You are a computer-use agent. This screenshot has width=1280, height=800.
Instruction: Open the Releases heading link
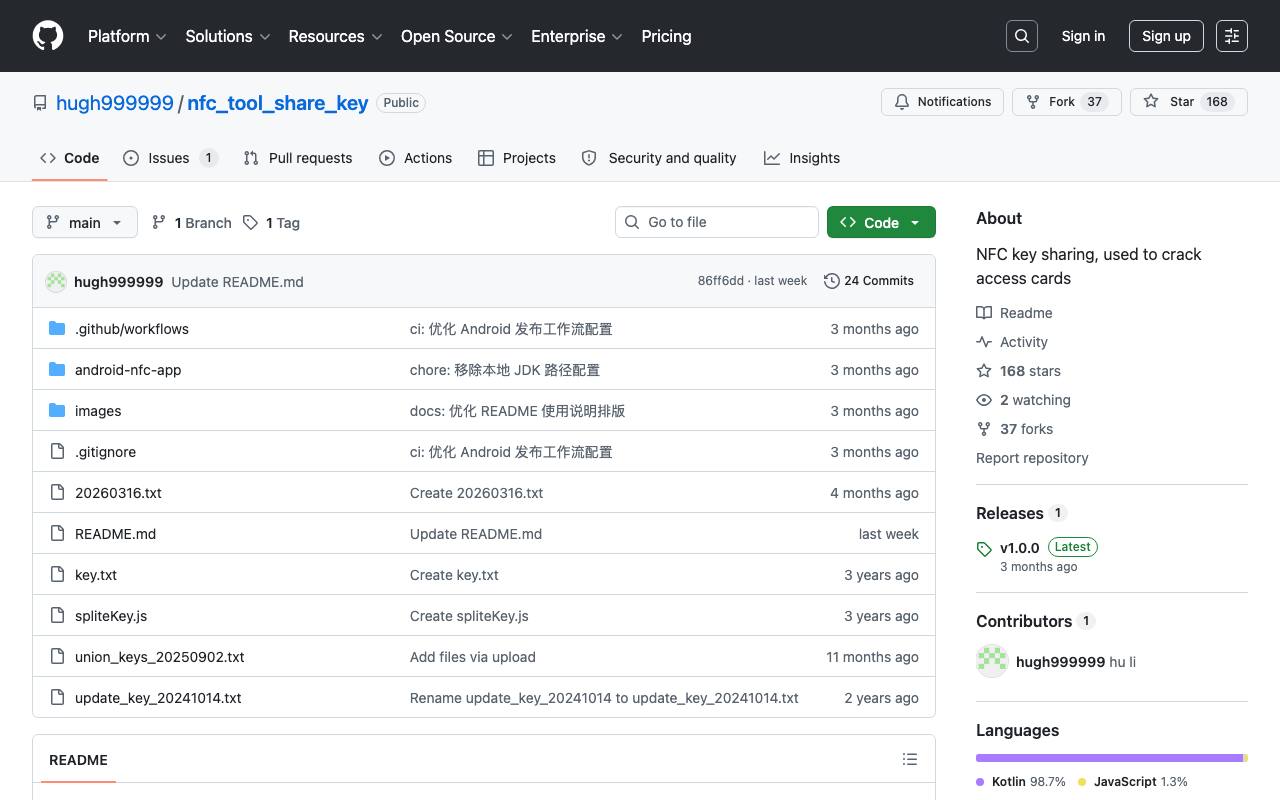1021,513
